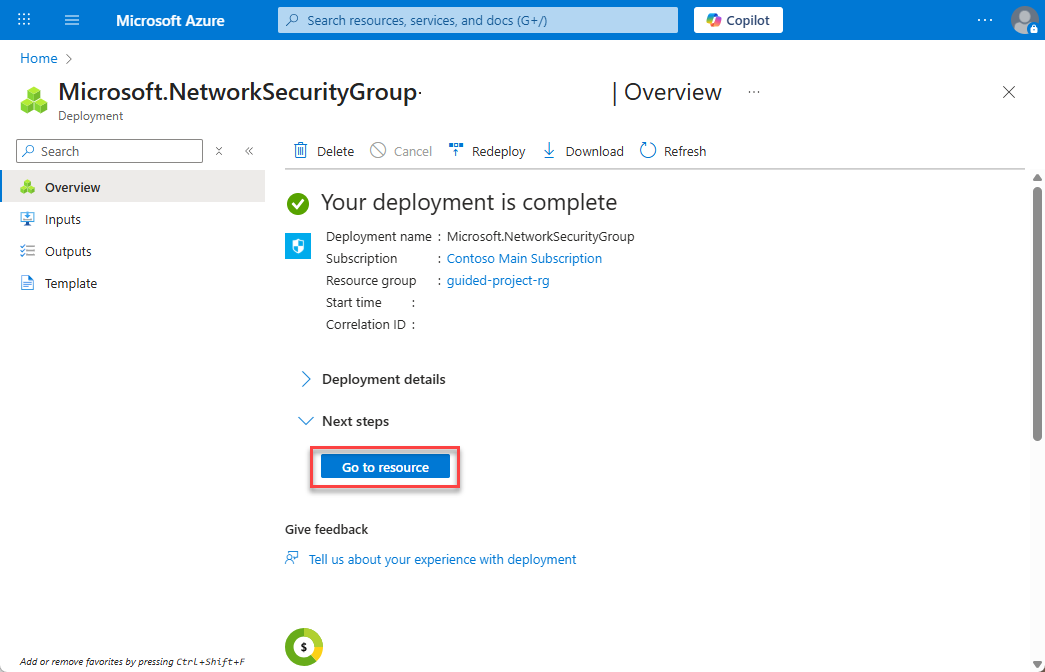The width and height of the screenshot is (1045, 672).
Task: Click the cost management dollar donut icon
Action: coord(305,647)
